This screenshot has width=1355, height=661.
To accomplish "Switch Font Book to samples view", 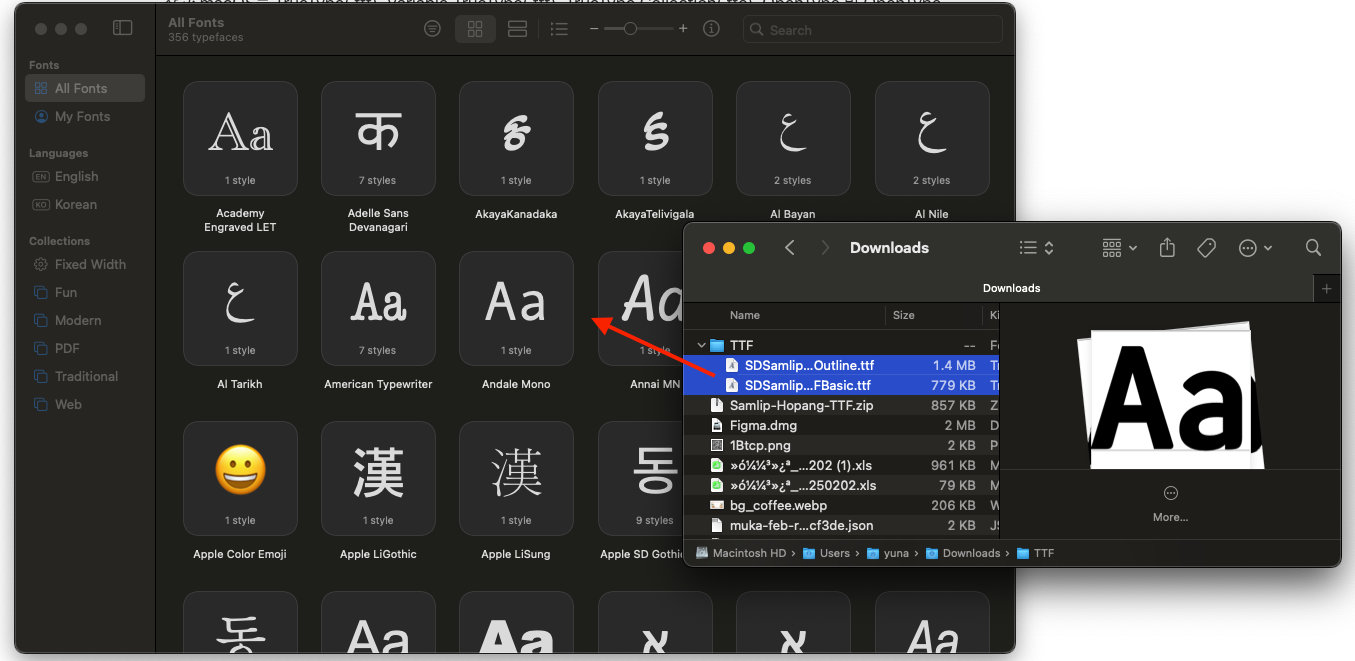I will pos(517,29).
